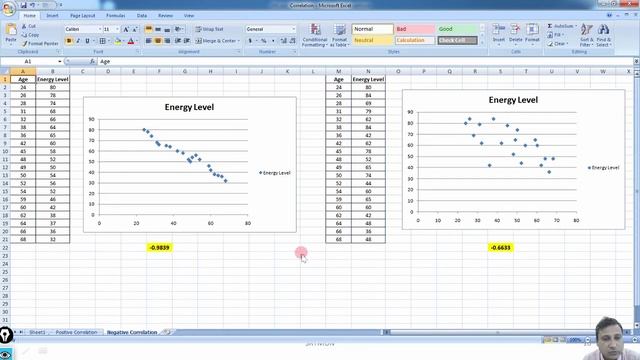Apply comma style number format
The image size is (640, 360).
point(273,41)
